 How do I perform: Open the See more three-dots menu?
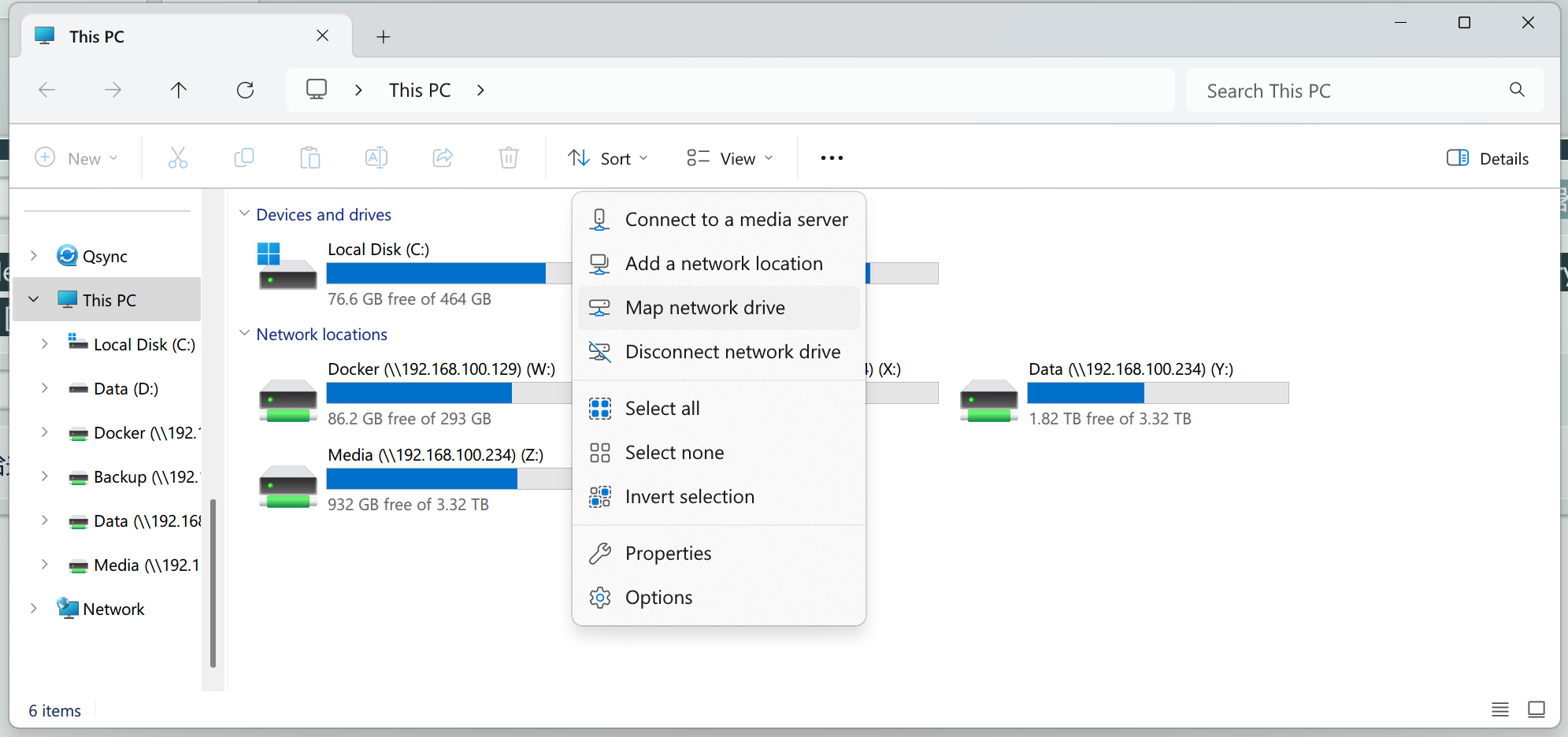coord(832,158)
